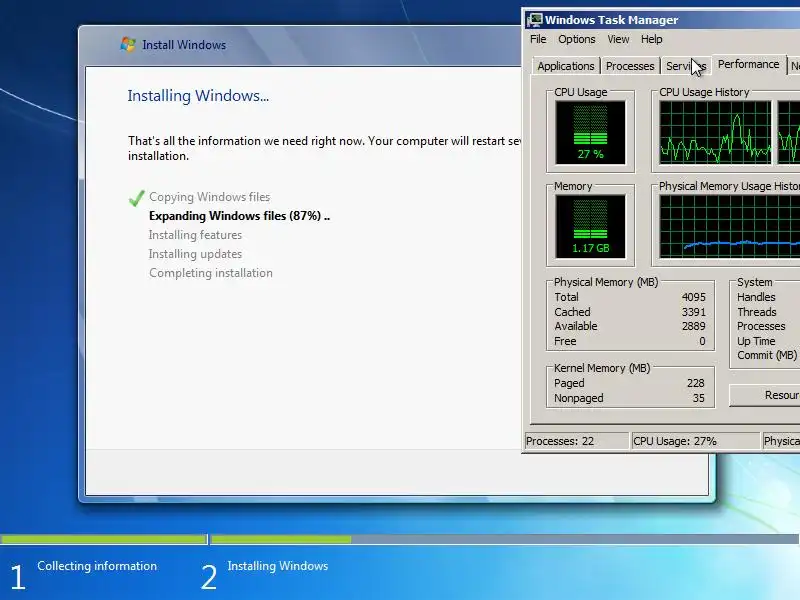Click the Physical Memory Total value 4095
Viewport: 800px width, 600px height.
tap(693, 297)
